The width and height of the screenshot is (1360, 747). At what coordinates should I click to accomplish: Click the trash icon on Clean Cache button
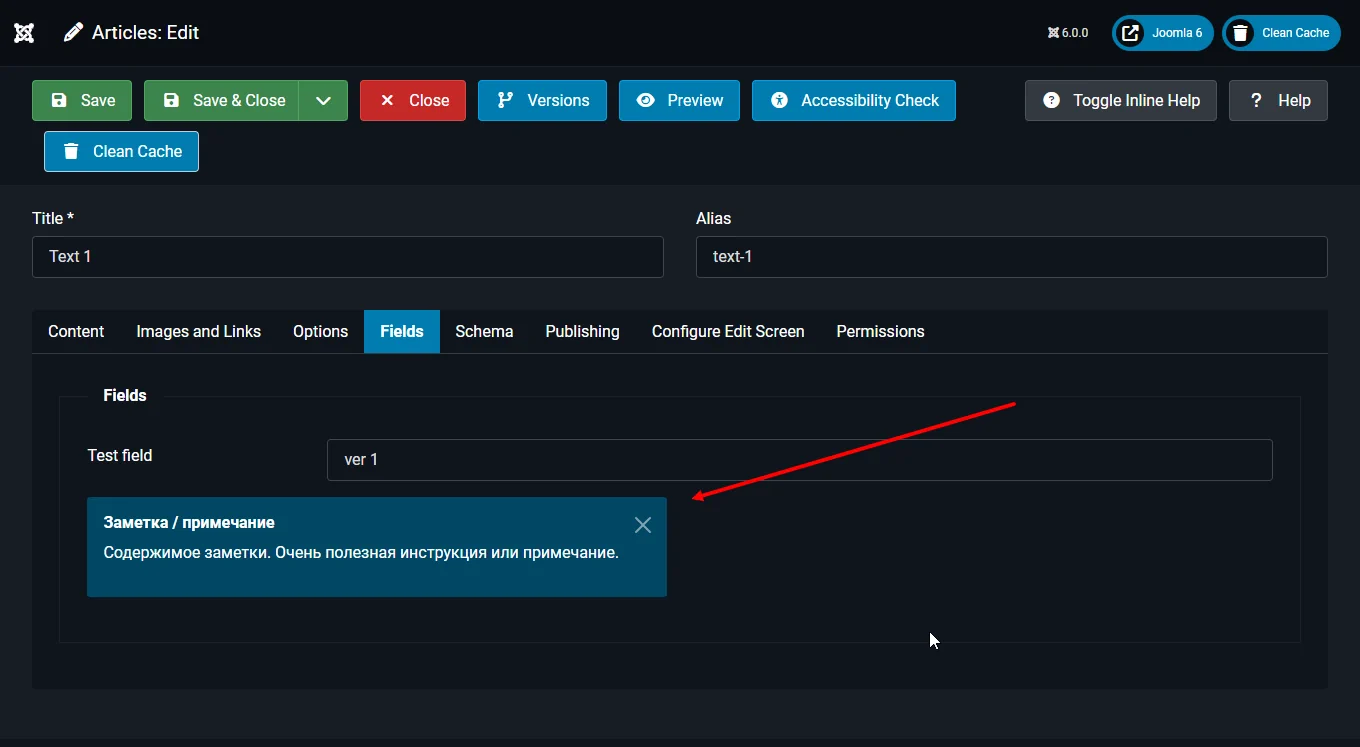(x=70, y=151)
